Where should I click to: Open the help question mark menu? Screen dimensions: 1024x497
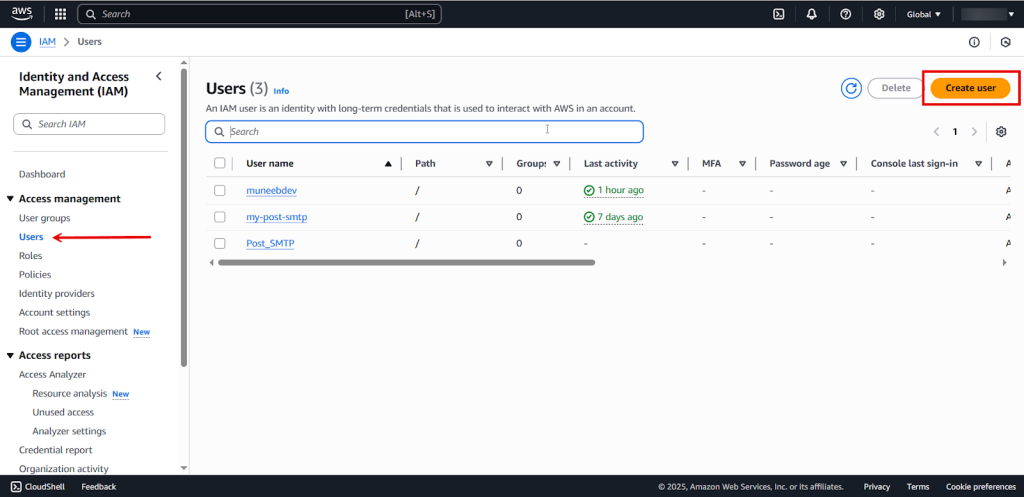[845, 14]
